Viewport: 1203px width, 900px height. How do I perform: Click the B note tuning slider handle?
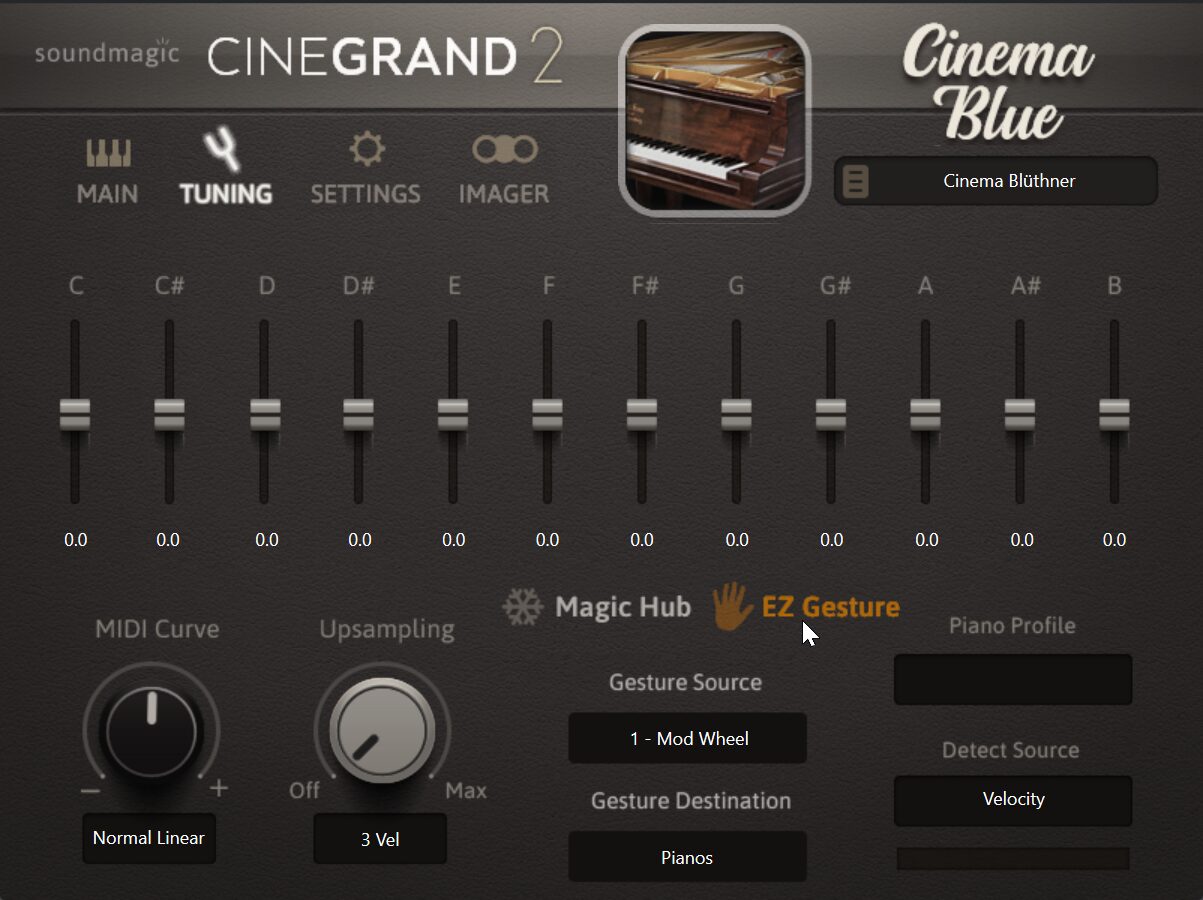pos(1114,414)
